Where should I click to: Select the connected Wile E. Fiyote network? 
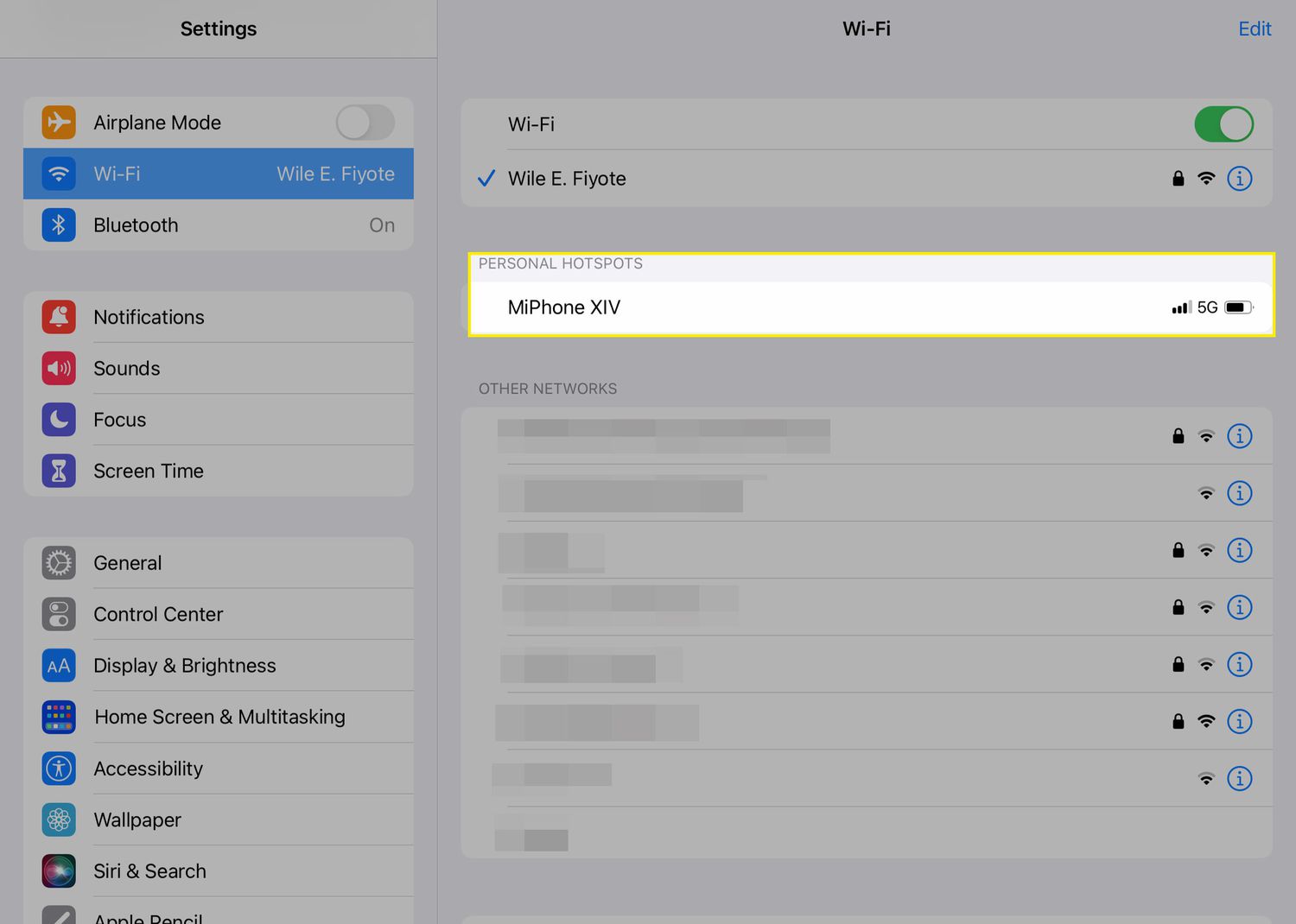coord(567,179)
